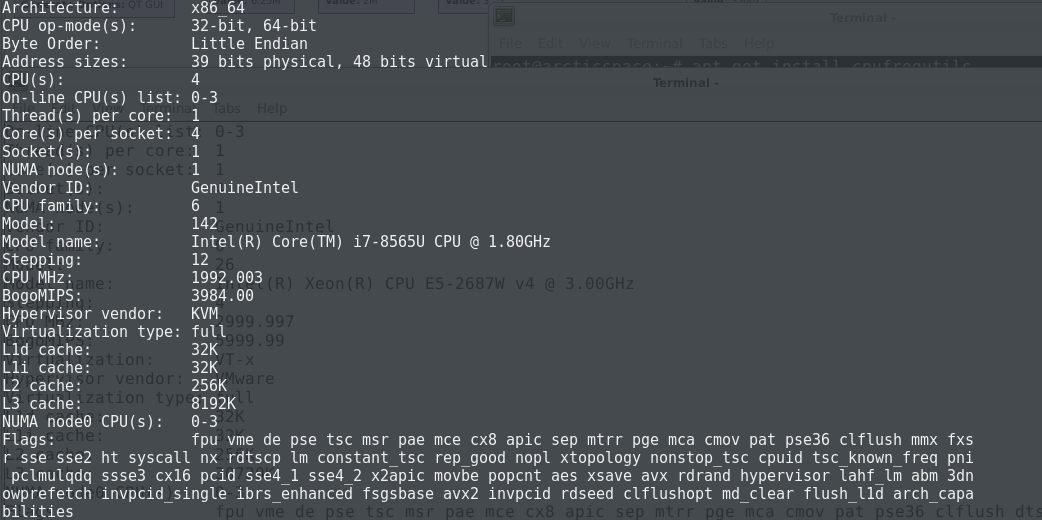Click the faded VMware hypervisor vendor text
Image resolution: width=1042 pixels, height=520 pixels.
pos(245,379)
